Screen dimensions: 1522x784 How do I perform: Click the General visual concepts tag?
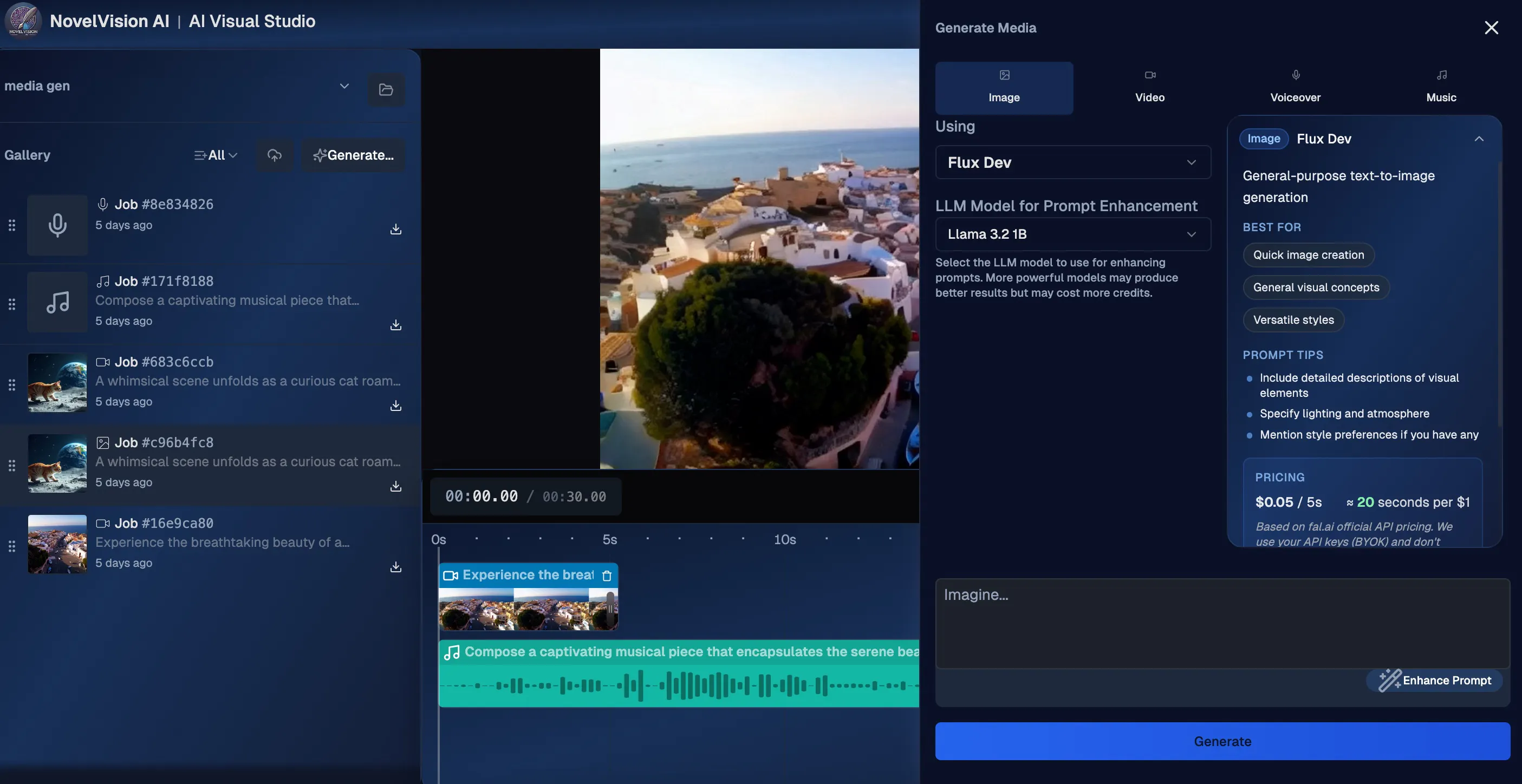1316,287
